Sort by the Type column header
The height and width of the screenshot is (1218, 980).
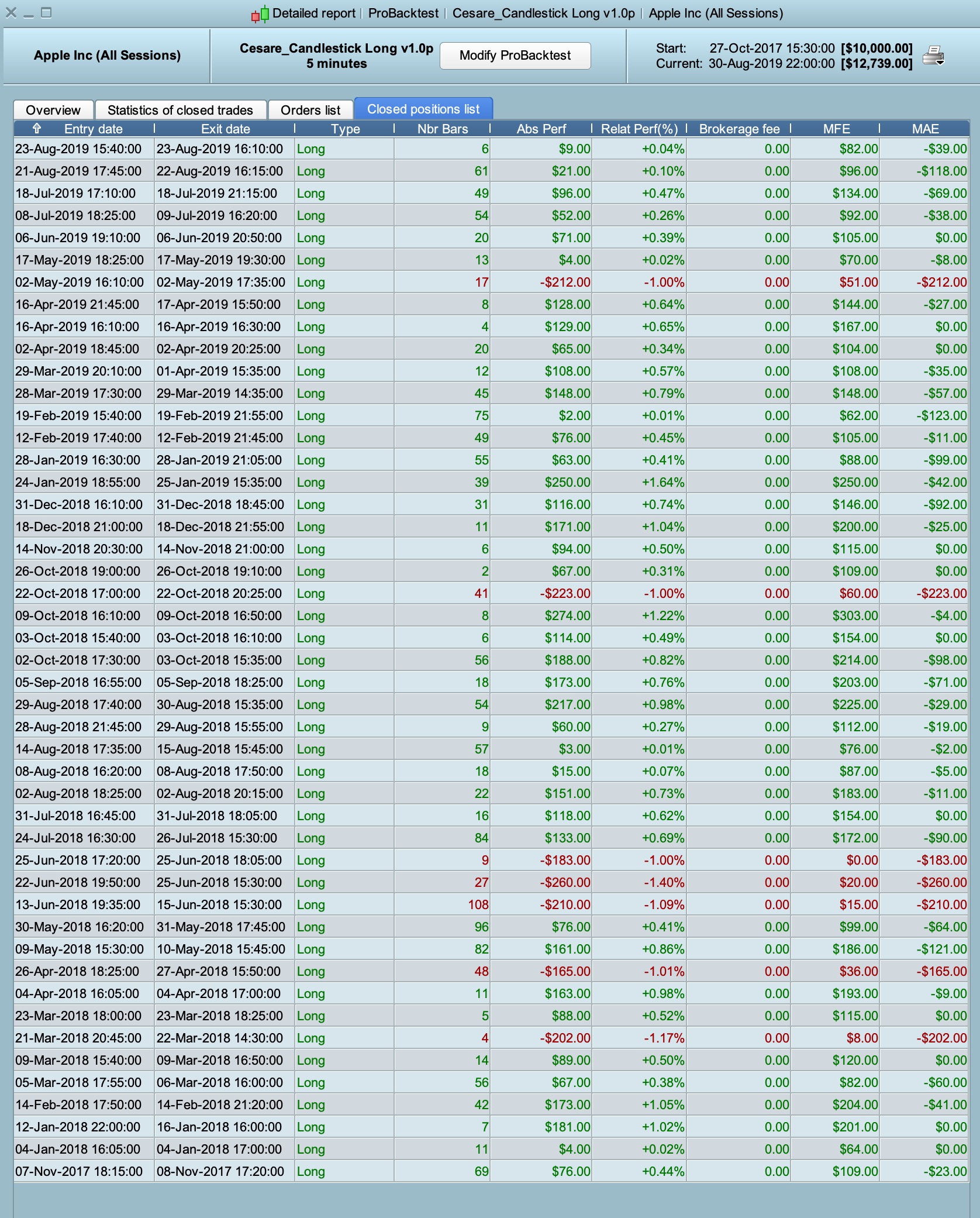pyautogui.click(x=345, y=129)
